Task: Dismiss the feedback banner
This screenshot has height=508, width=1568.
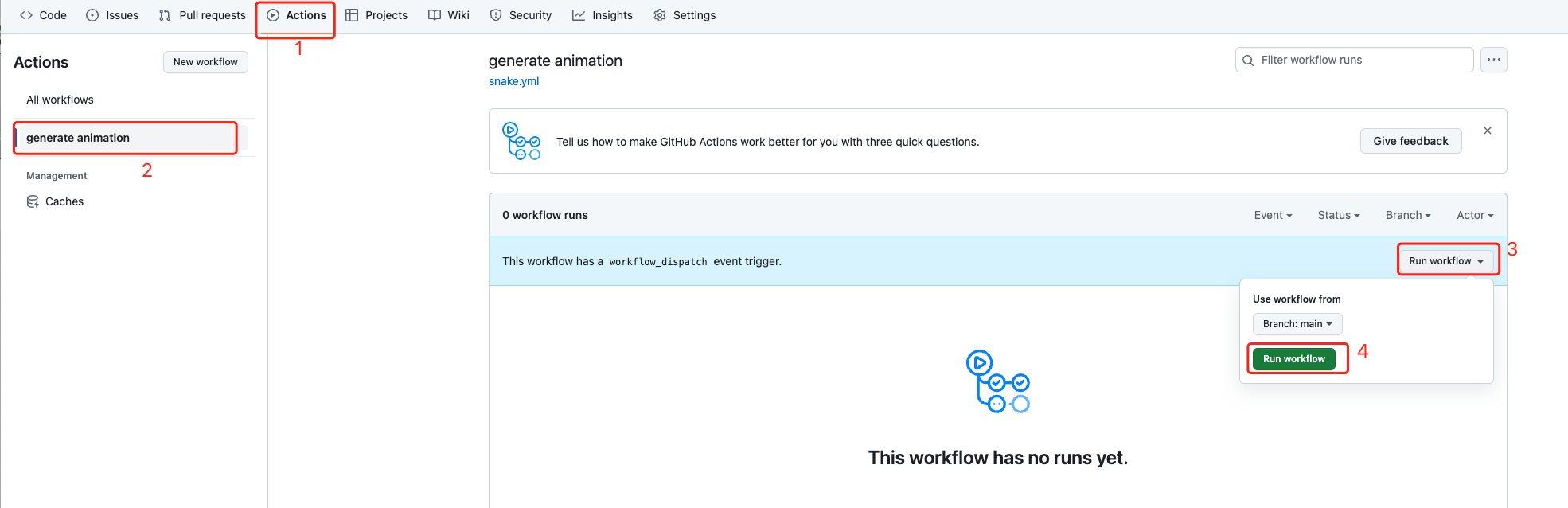Action: click(1488, 131)
